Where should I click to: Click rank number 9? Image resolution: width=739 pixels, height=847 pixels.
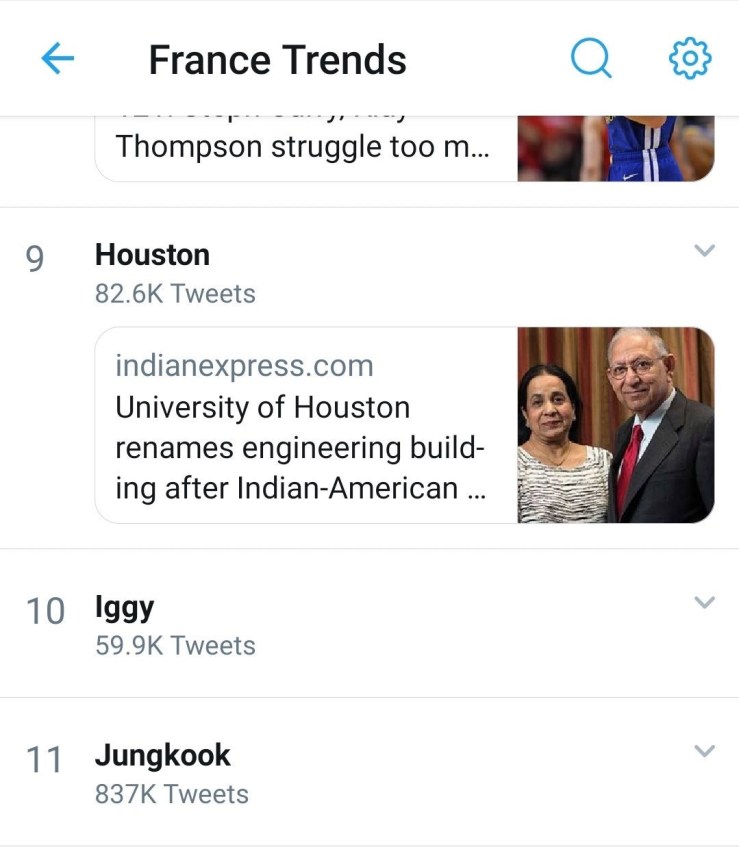(35, 259)
